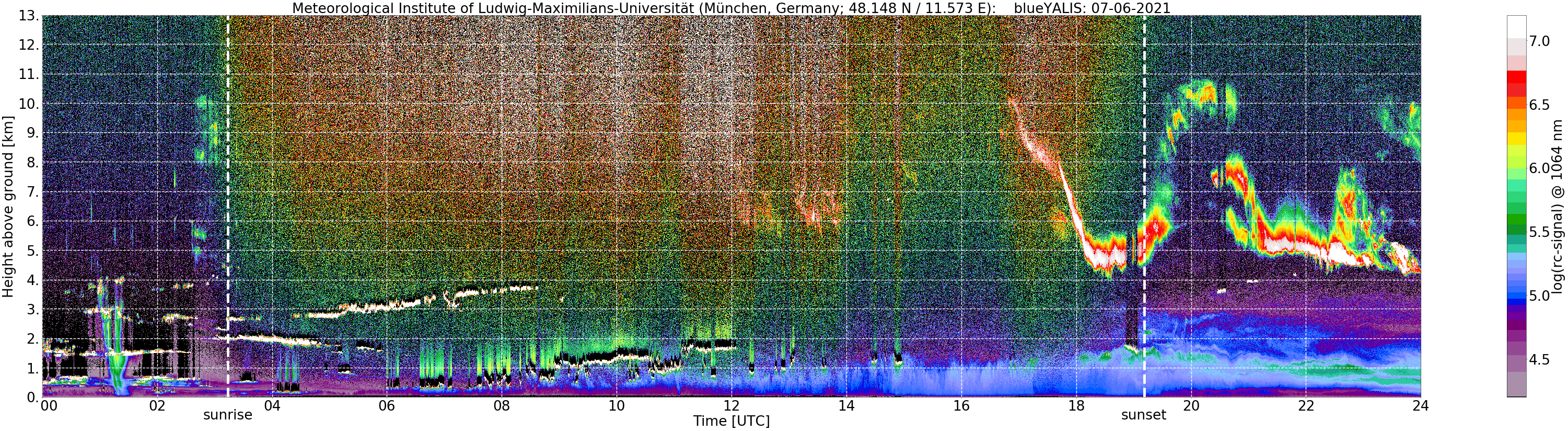The width and height of the screenshot is (1568, 431).
Task: Select the time axis tick label "18"
Action: [1076, 405]
